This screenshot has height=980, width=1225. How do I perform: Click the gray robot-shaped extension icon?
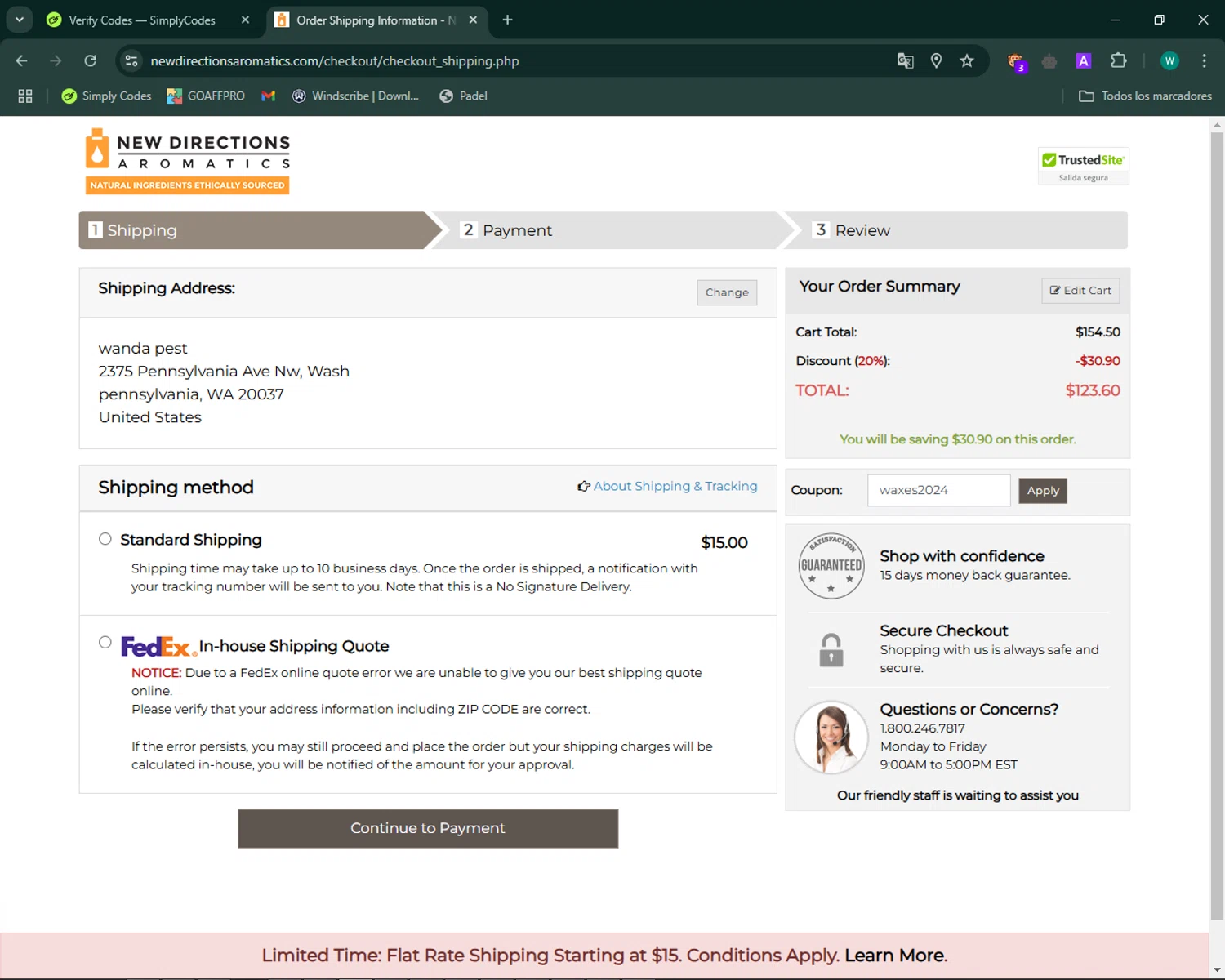click(x=1049, y=61)
